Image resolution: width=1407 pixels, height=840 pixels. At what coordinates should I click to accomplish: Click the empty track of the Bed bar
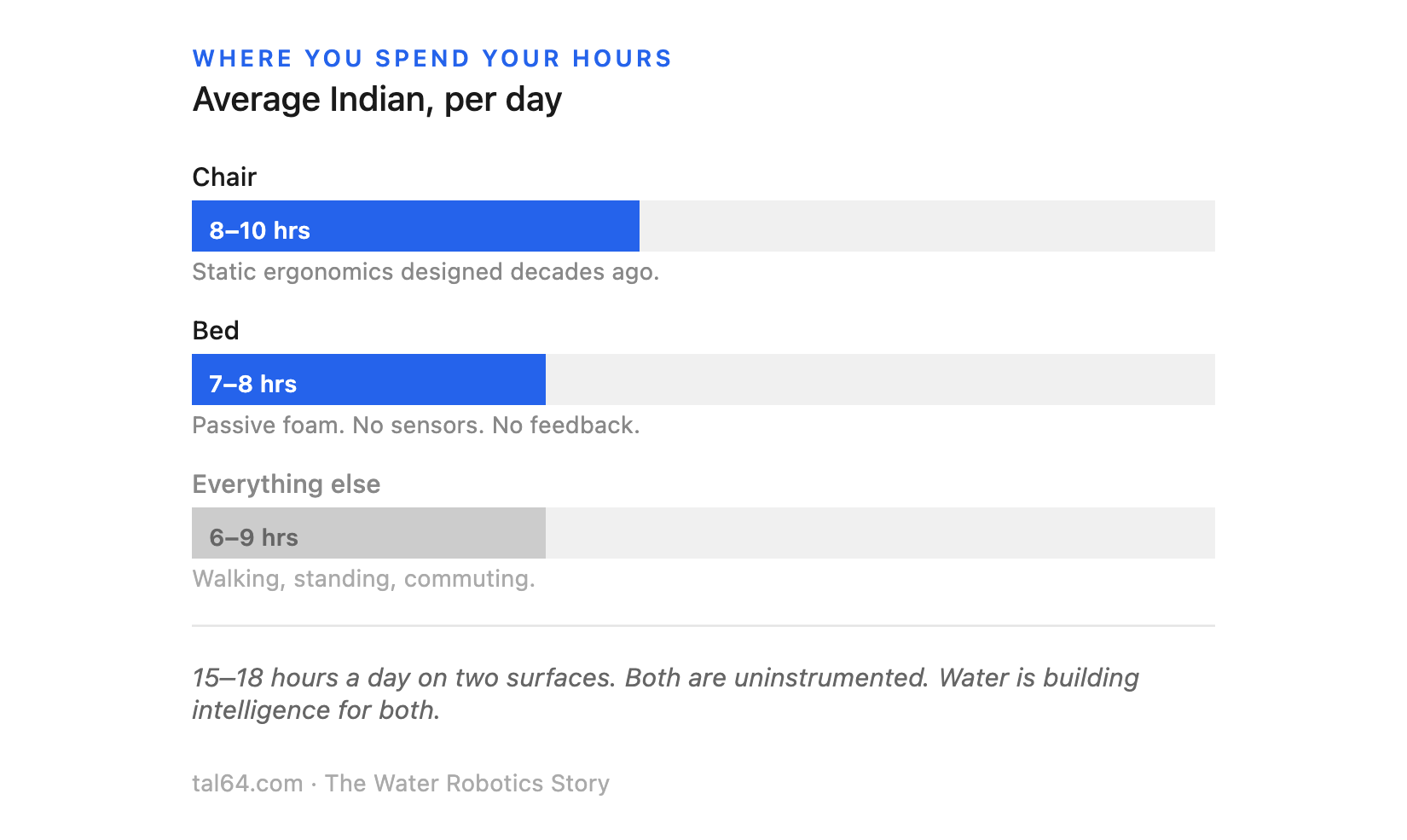[x=880, y=379]
